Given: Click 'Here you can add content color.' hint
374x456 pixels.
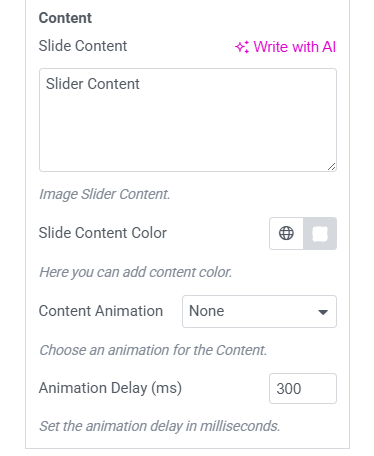Looking at the screenshot, I should 136,272.
